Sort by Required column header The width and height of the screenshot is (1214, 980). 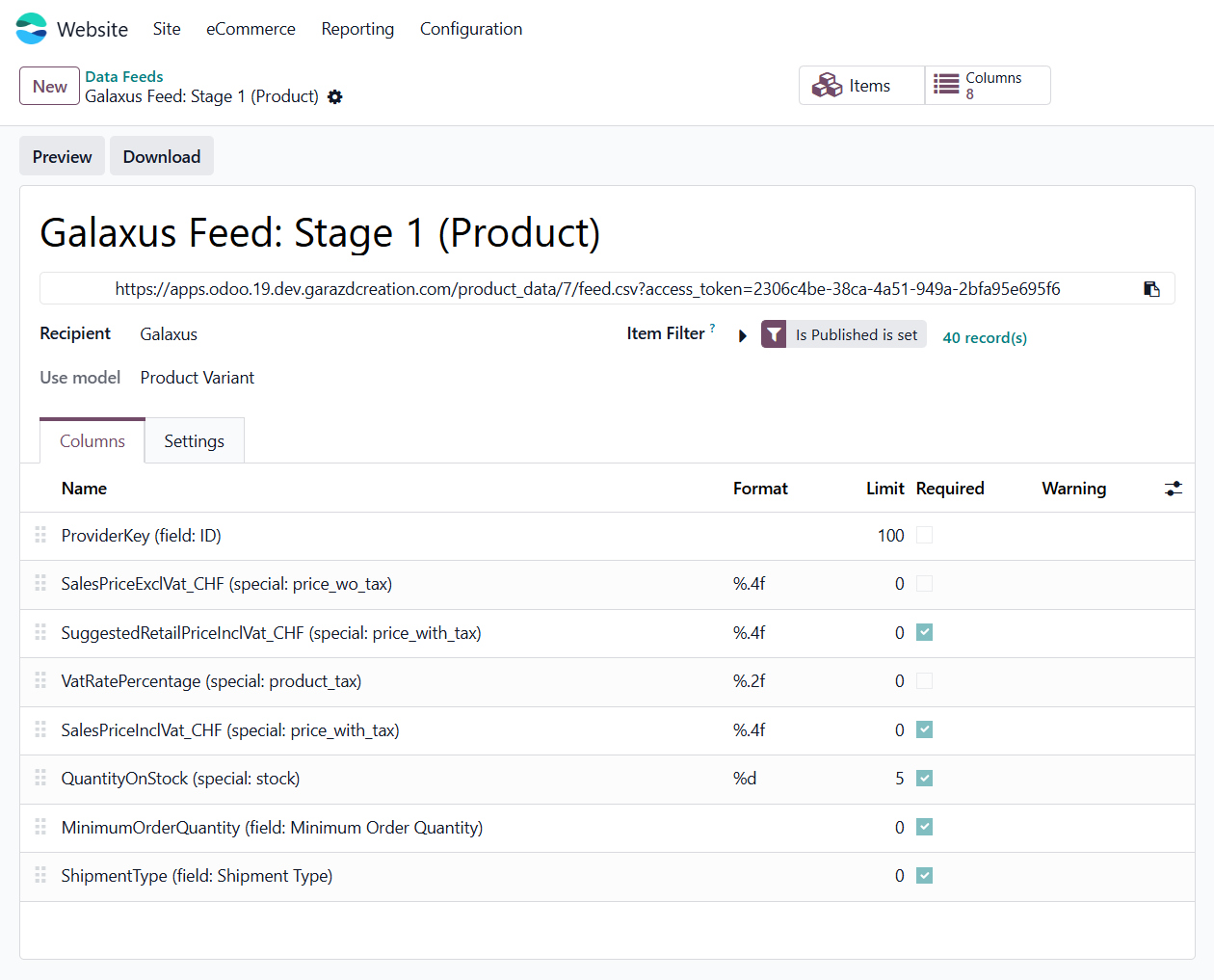coord(950,489)
